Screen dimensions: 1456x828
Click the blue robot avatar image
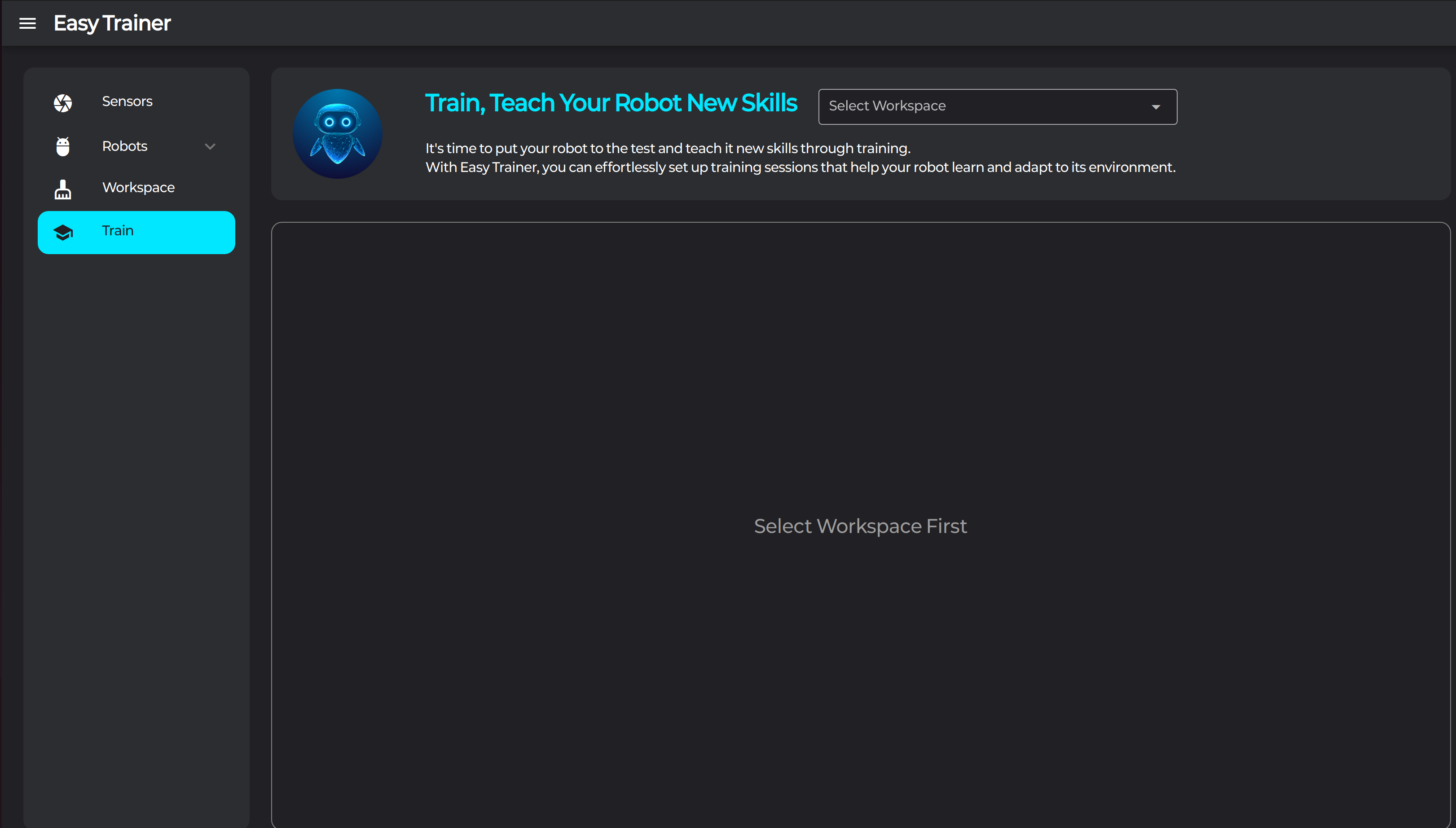(x=337, y=134)
